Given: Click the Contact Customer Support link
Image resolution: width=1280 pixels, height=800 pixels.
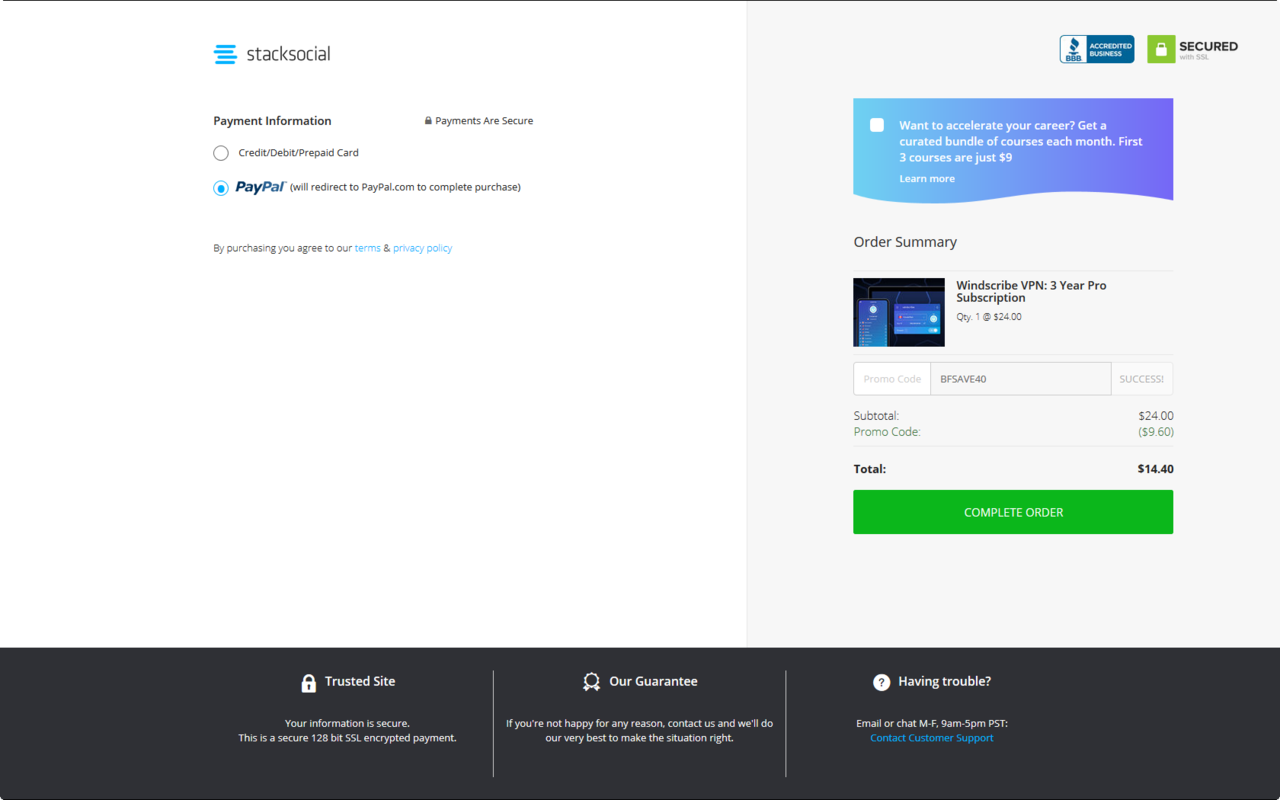Looking at the screenshot, I should [x=932, y=738].
